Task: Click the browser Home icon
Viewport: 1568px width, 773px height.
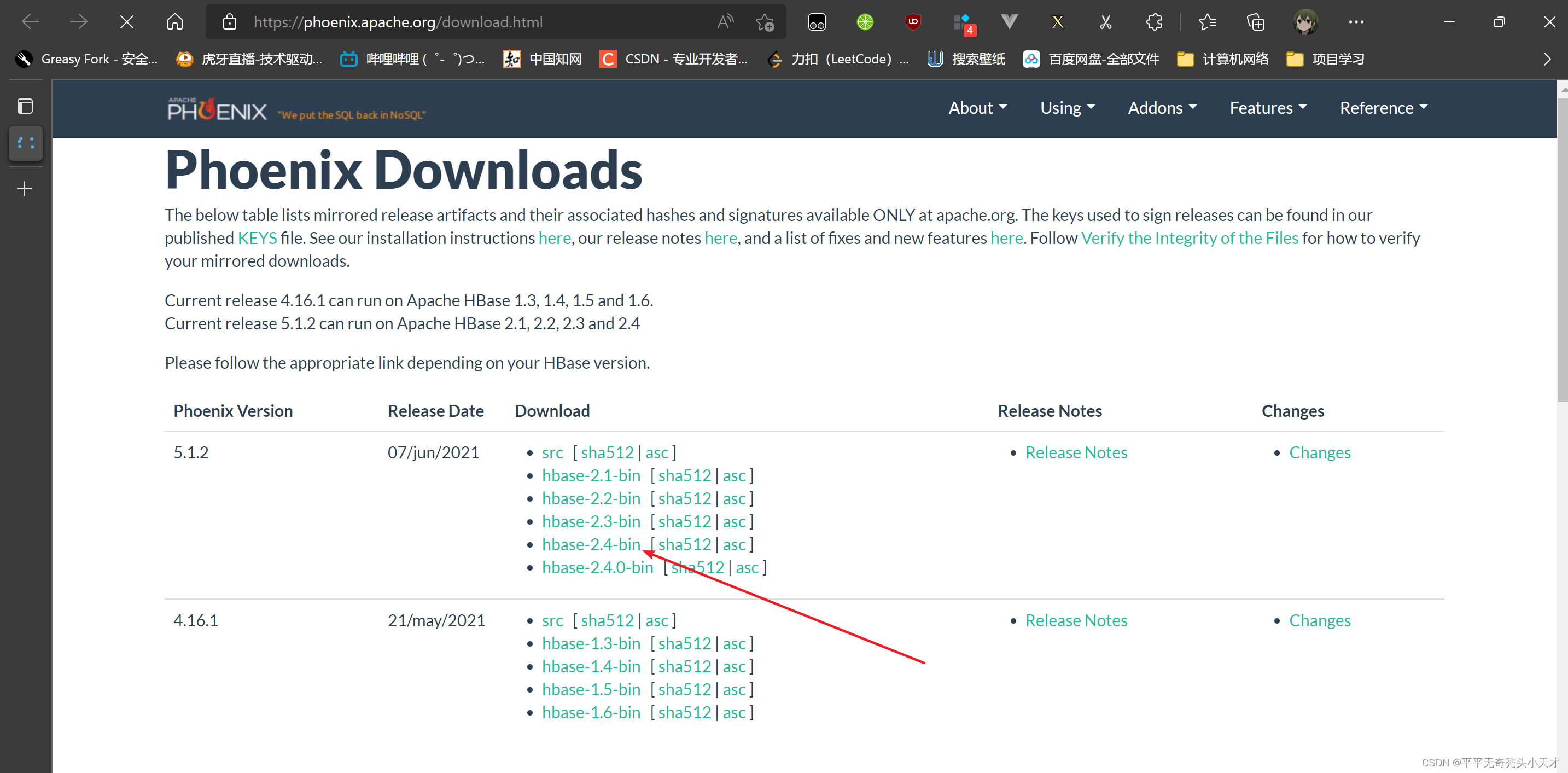Action: coord(174,22)
